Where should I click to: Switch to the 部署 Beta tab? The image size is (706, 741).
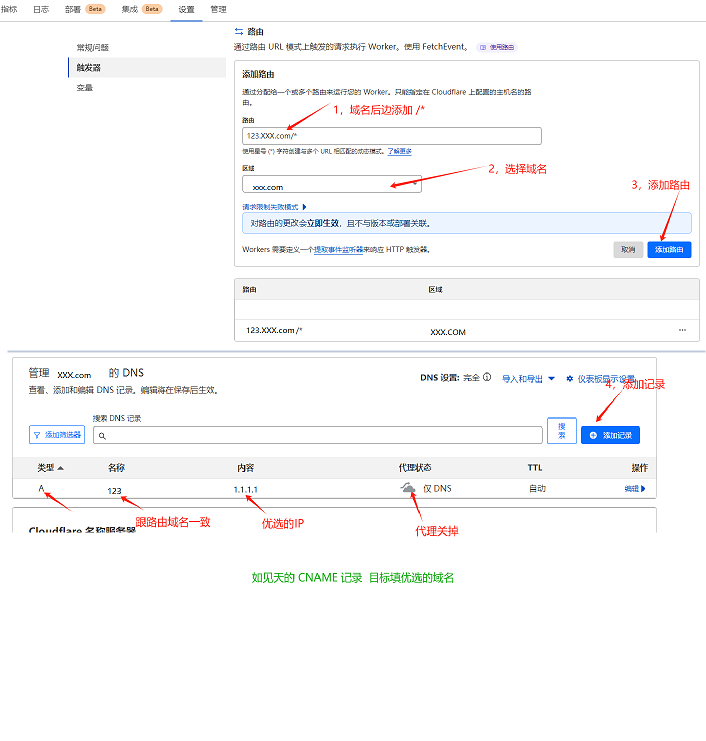[x=85, y=9]
